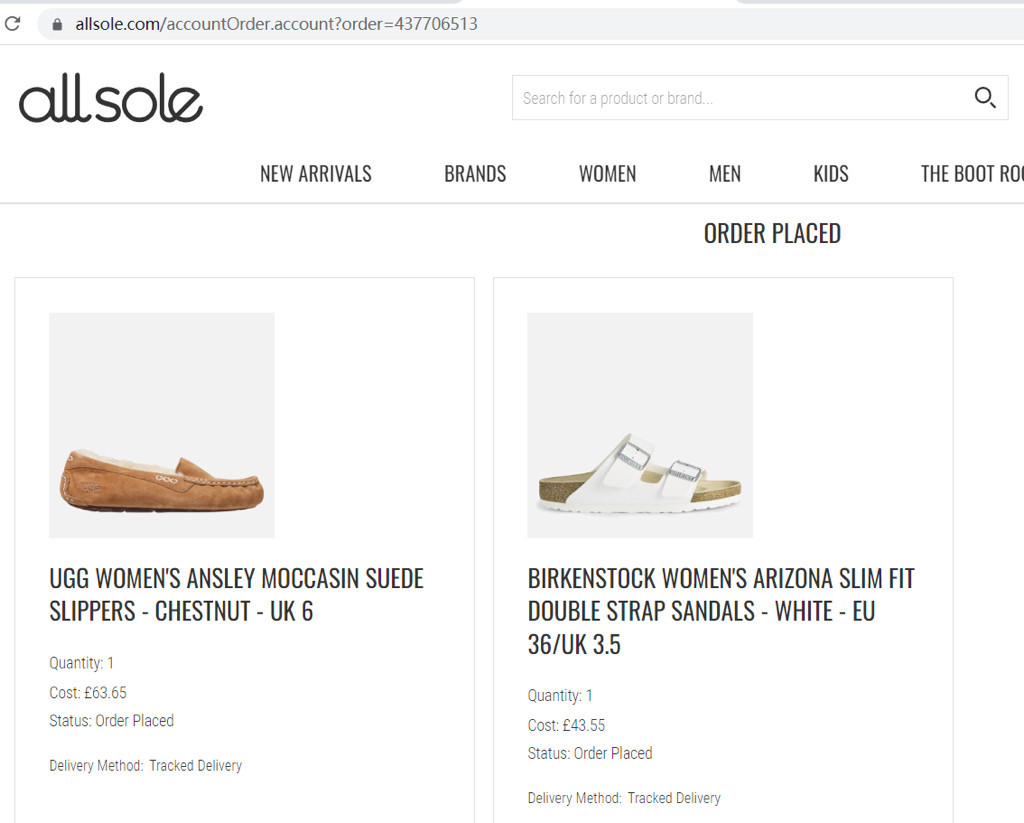The height and width of the screenshot is (823, 1024).
Task: Select the Order Placed heading
Action: [772, 233]
